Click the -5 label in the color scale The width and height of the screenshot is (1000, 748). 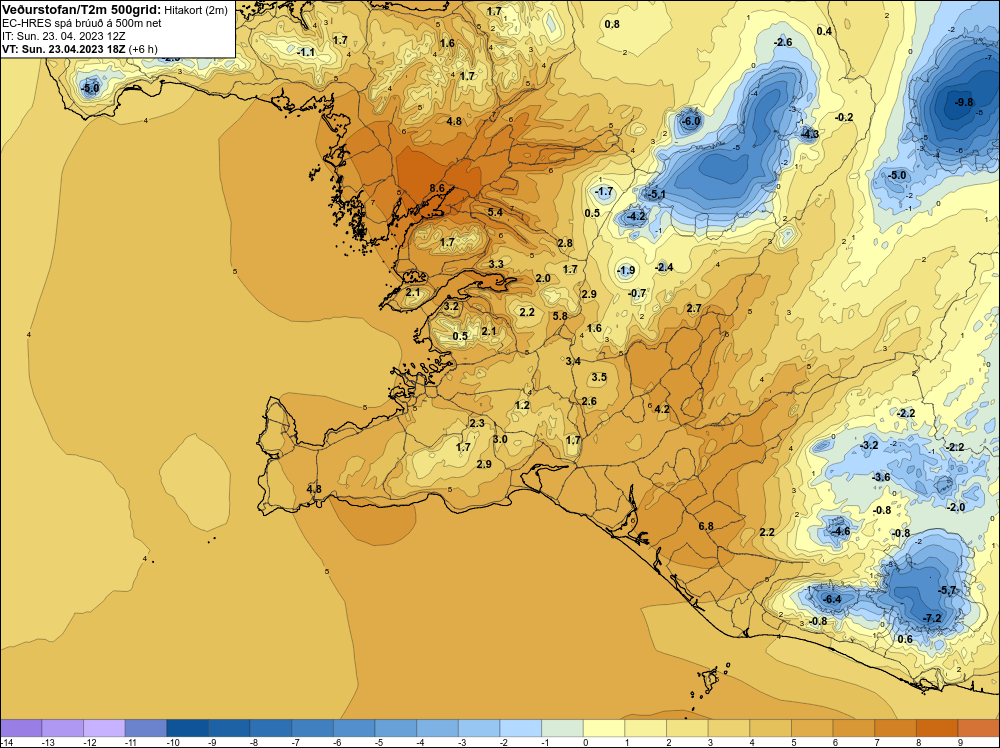(x=379, y=742)
